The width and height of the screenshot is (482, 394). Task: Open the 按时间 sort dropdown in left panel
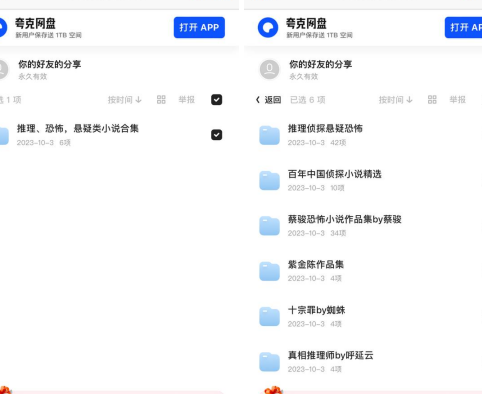click(x=125, y=100)
